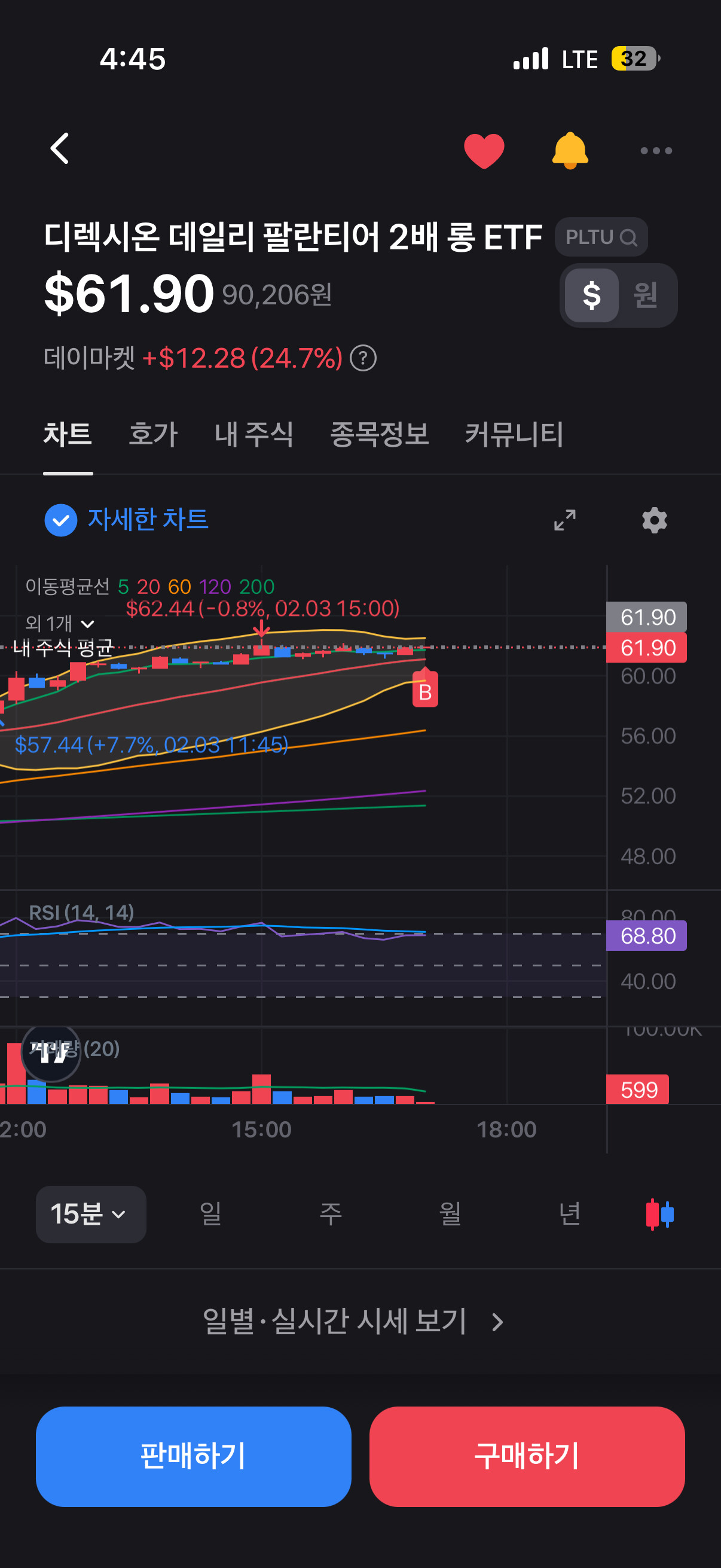The width and height of the screenshot is (721, 1568).
Task: Tap moving average 20 label
Action: [x=148, y=587]
